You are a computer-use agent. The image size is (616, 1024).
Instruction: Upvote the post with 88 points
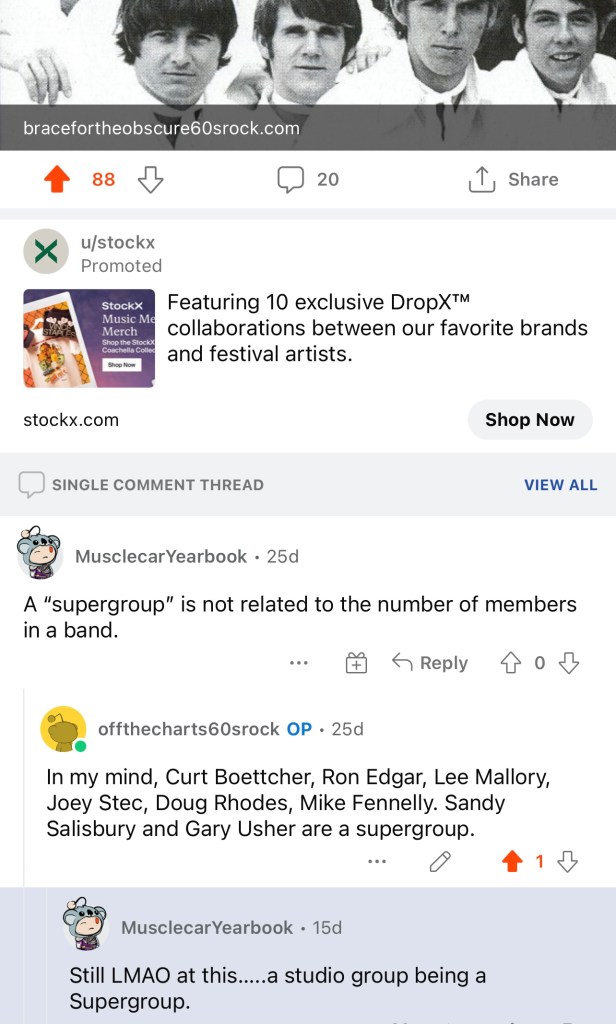[x=58, y=180]
